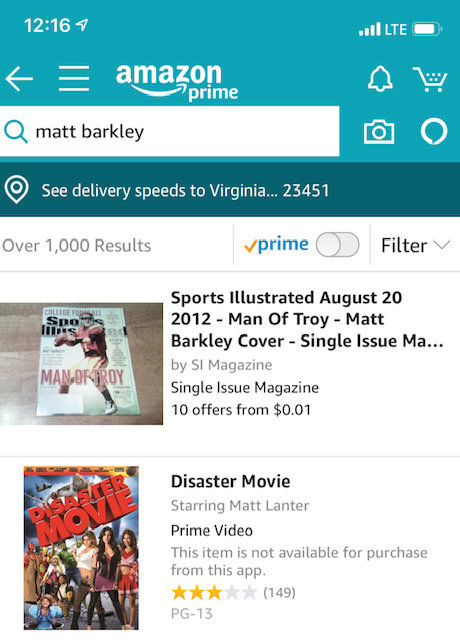Launch camera search icon
The width and height of the screenshot is (460, 640).
(x=379, y=132)
